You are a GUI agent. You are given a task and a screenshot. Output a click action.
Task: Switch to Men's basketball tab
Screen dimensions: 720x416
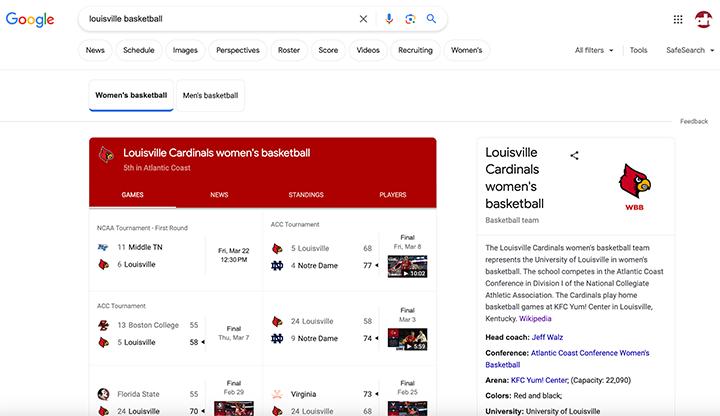pos(210,96)
